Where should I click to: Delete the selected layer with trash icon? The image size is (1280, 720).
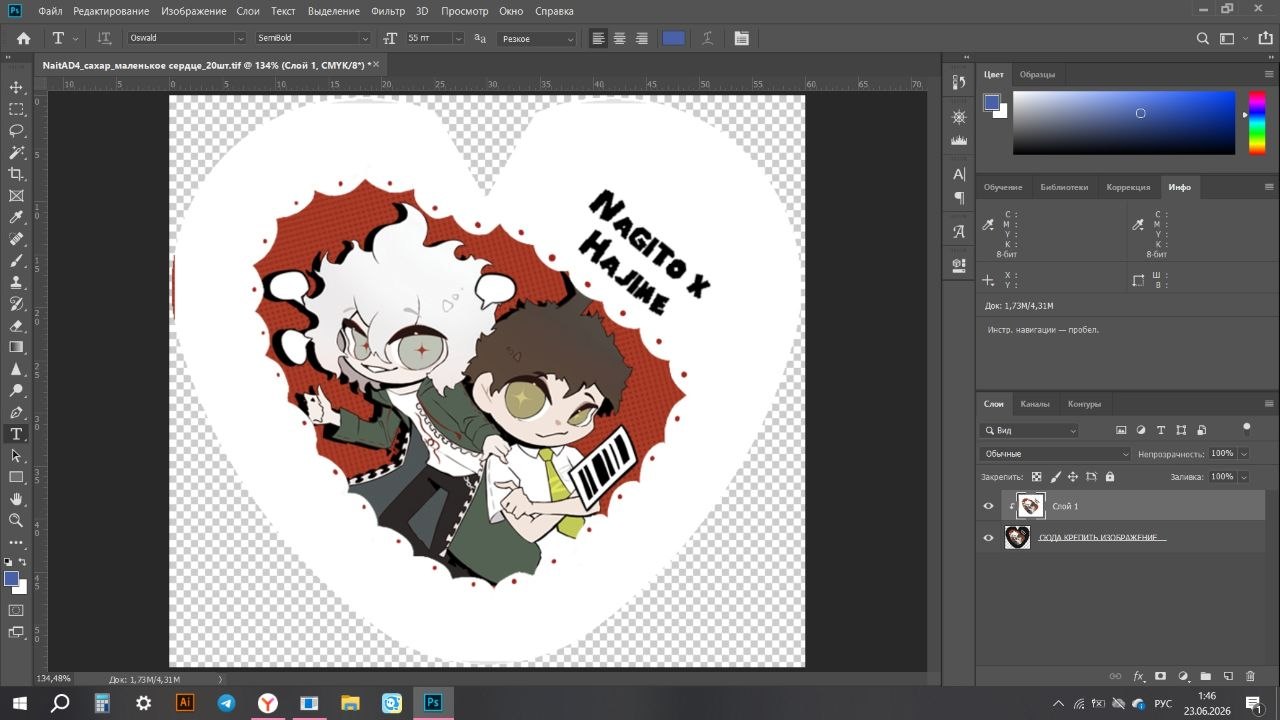[1251, 677]
